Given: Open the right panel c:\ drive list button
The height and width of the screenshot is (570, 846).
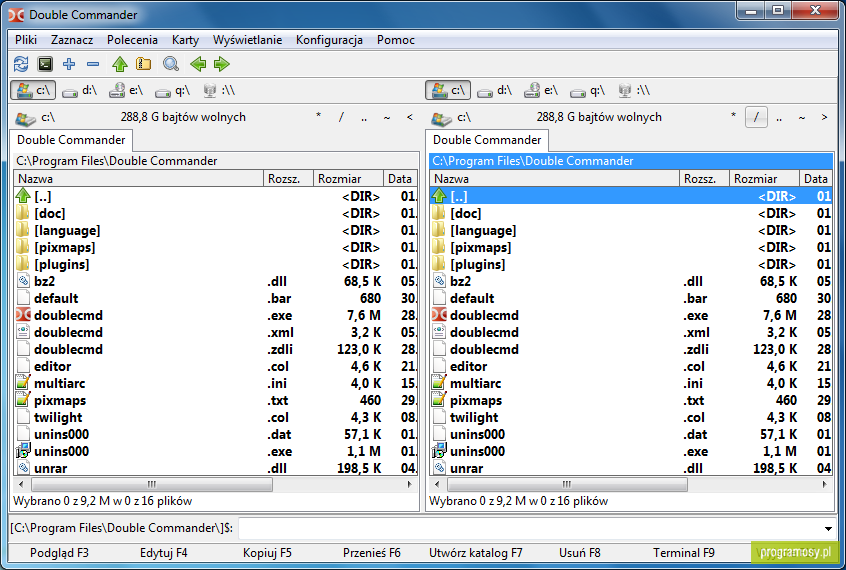Looking at the screenshot, I should [451, 117].
